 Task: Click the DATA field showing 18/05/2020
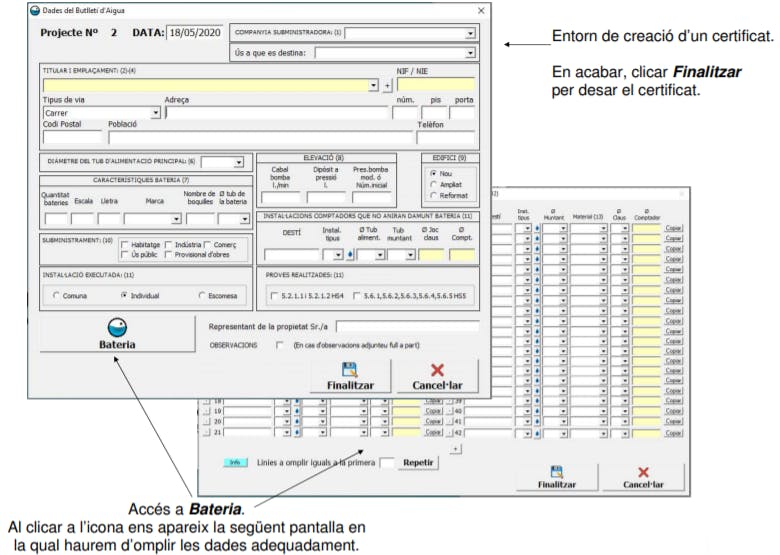[x=195, y=32]
